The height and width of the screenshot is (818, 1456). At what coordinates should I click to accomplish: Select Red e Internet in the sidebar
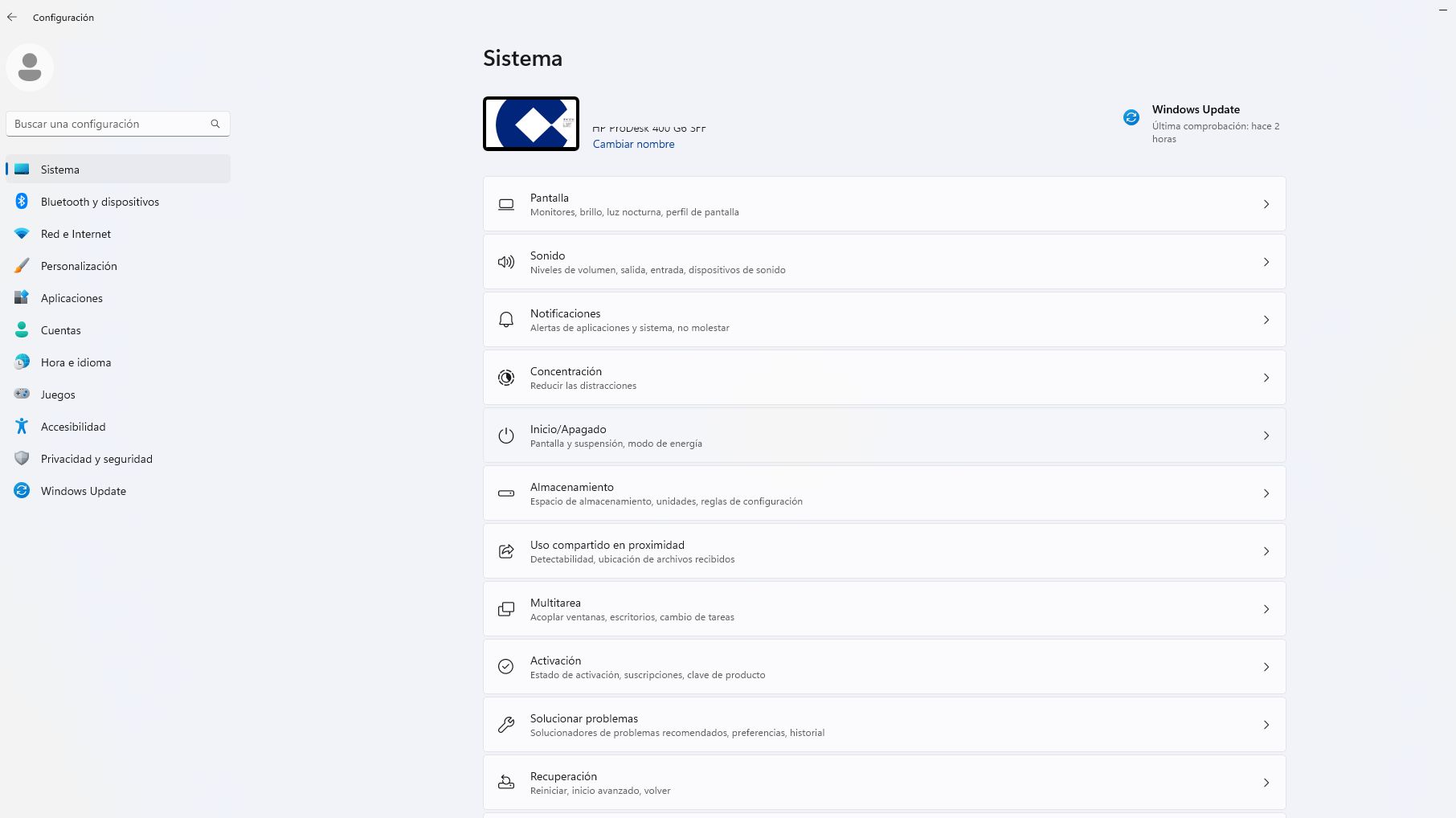(x=76, y=234)
